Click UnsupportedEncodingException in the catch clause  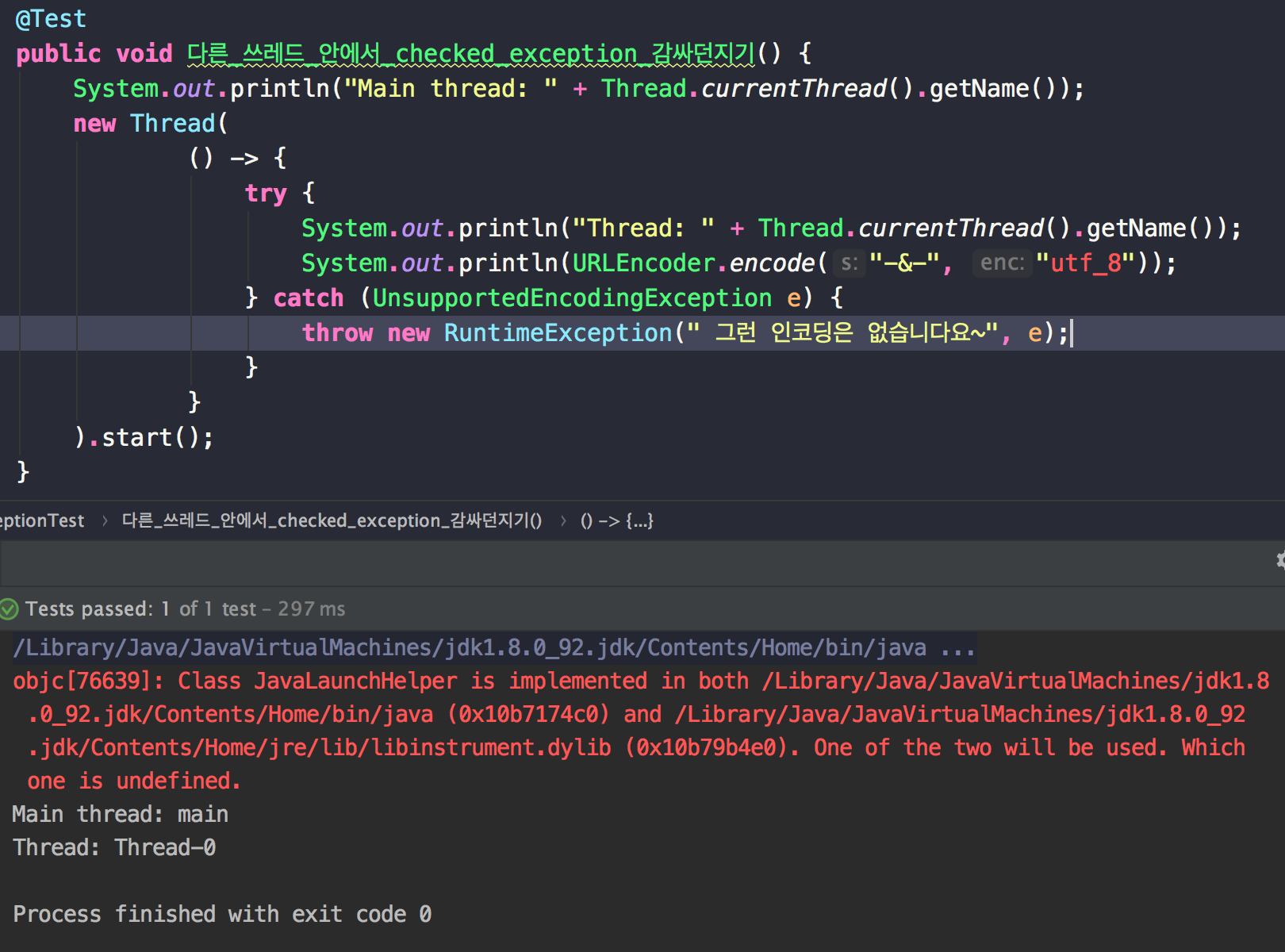click(572, 297)
